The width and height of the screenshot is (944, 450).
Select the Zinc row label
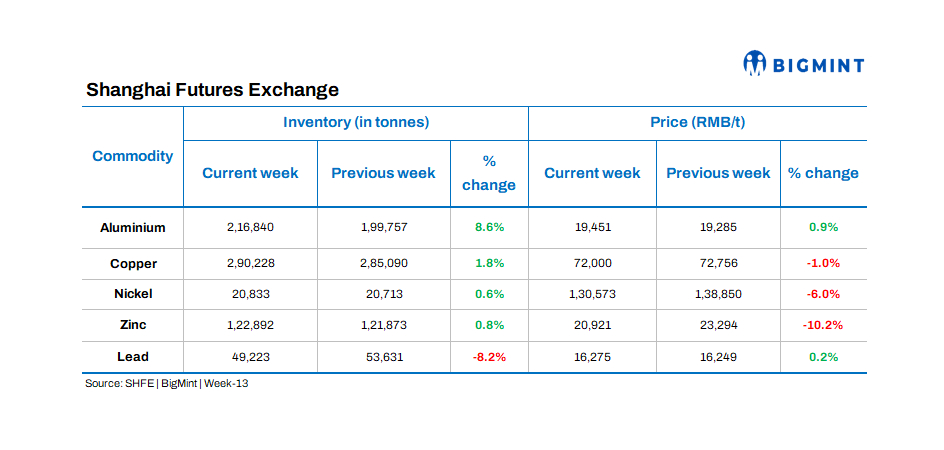tap(133, 325)
